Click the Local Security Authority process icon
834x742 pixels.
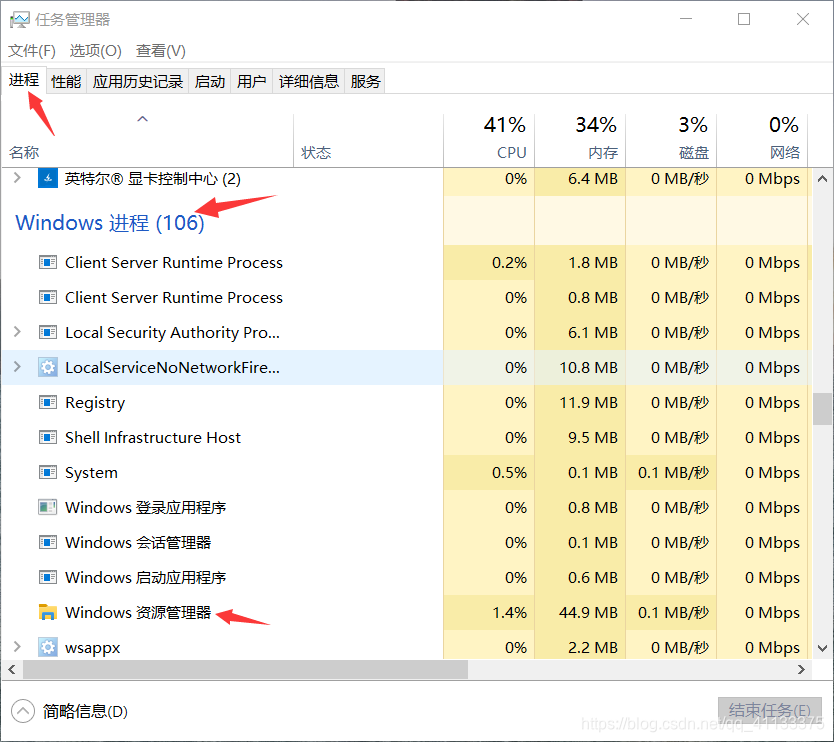(48, 332)
